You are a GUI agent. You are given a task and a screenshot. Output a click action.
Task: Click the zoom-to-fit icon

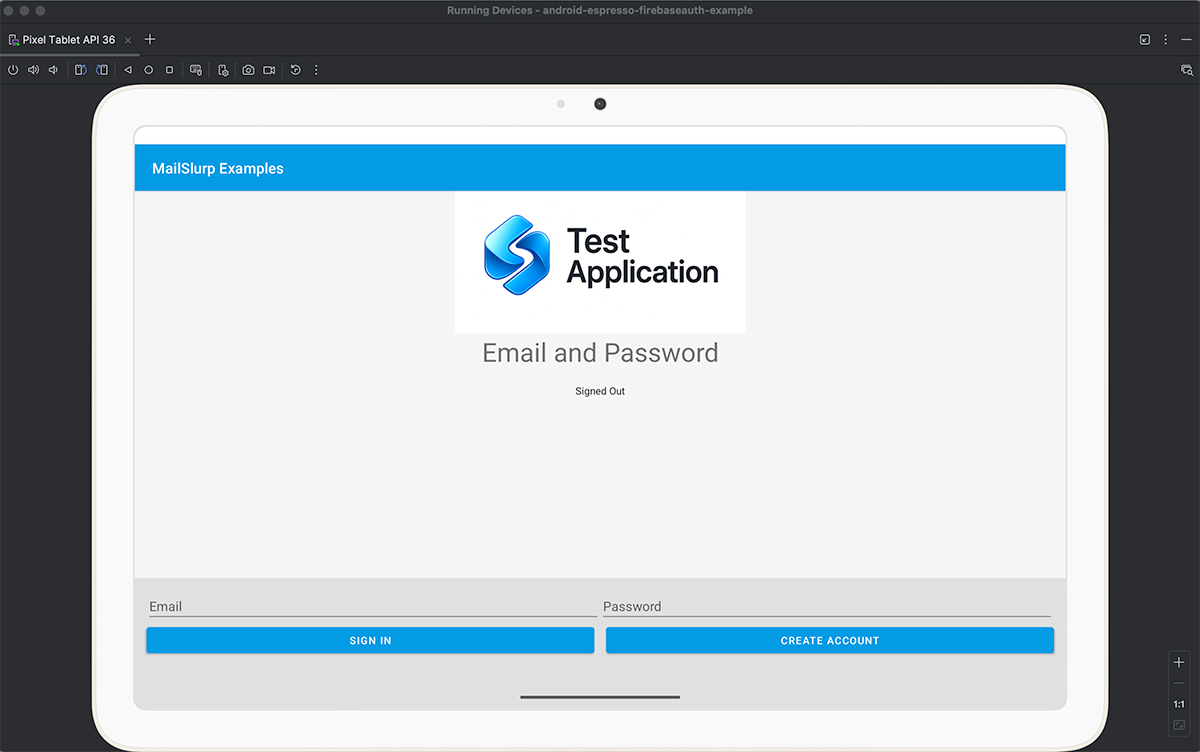[x=1179, y=725]
